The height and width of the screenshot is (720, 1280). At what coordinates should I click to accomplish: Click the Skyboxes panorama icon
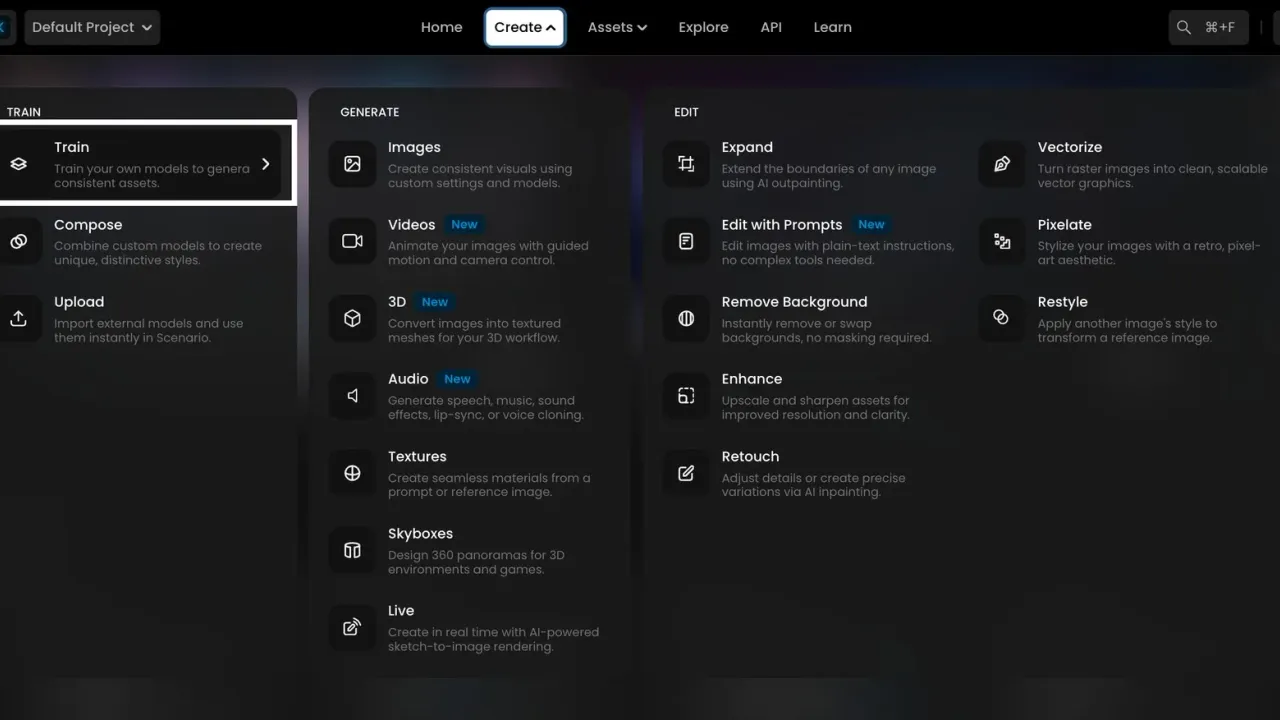tap(352, 550)
